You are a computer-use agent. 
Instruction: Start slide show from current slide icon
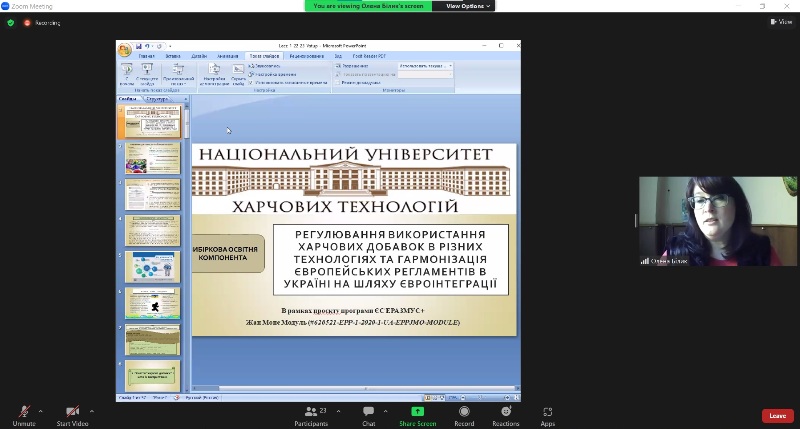pos(147,73)
